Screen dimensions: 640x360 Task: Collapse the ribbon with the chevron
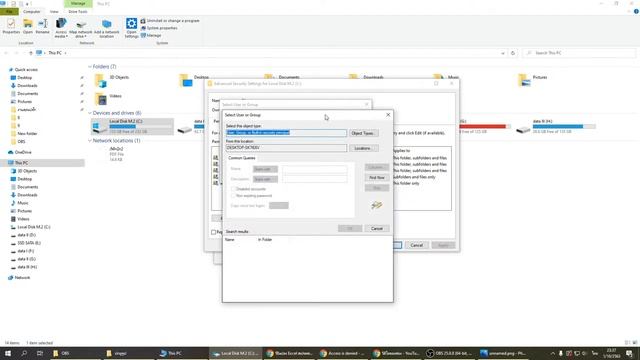click(x=630, y=11)
